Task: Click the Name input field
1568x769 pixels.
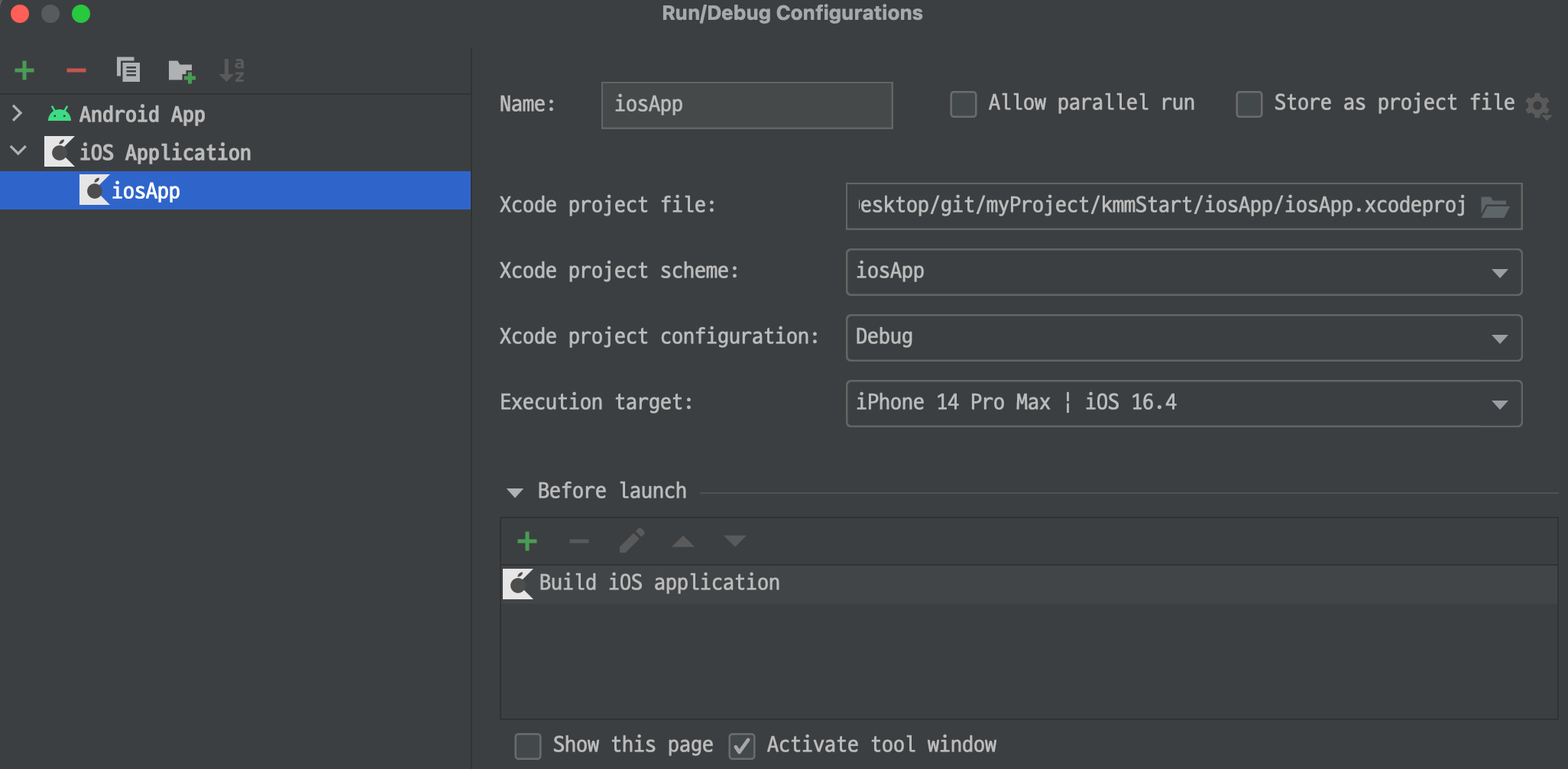Action: point(747,105)
